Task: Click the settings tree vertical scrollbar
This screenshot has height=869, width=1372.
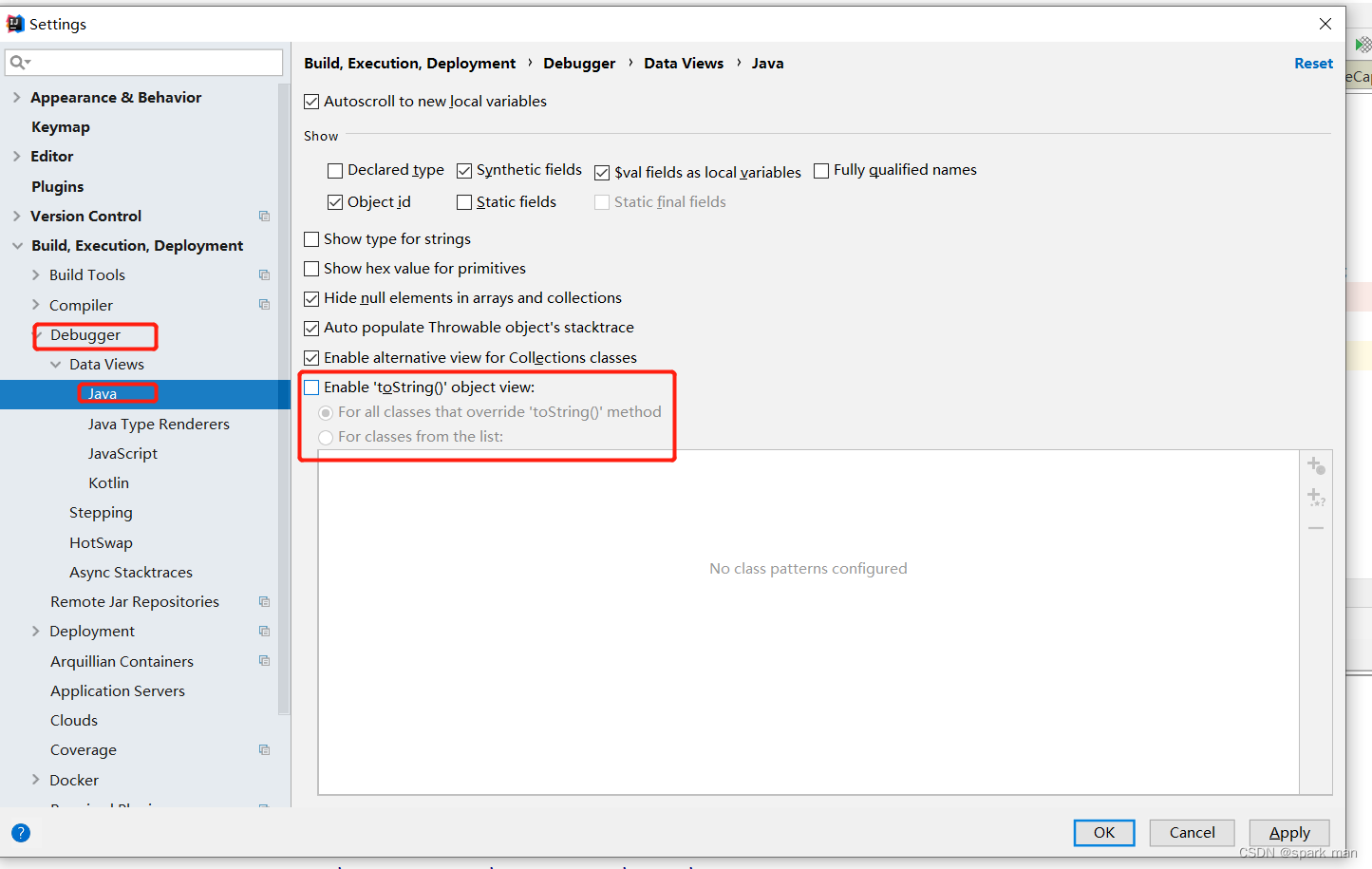Action: (283, 399)
